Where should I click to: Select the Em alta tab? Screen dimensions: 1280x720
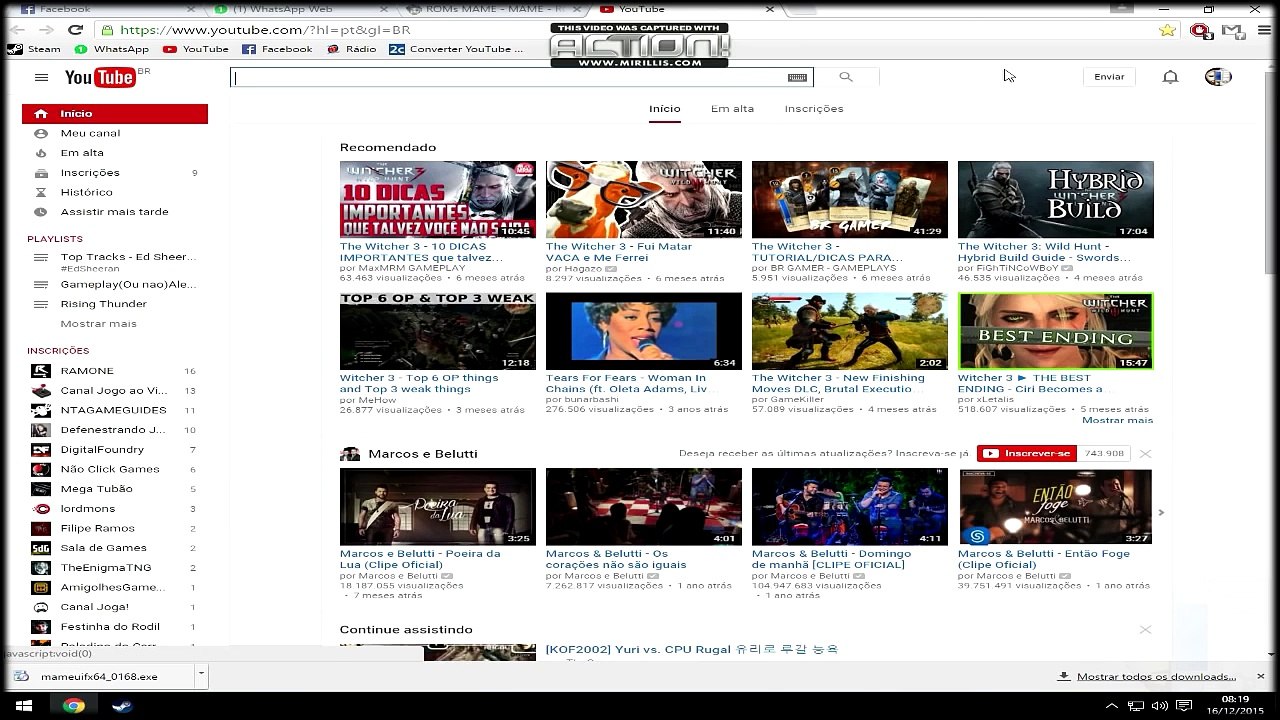click(x=732, y=108)
